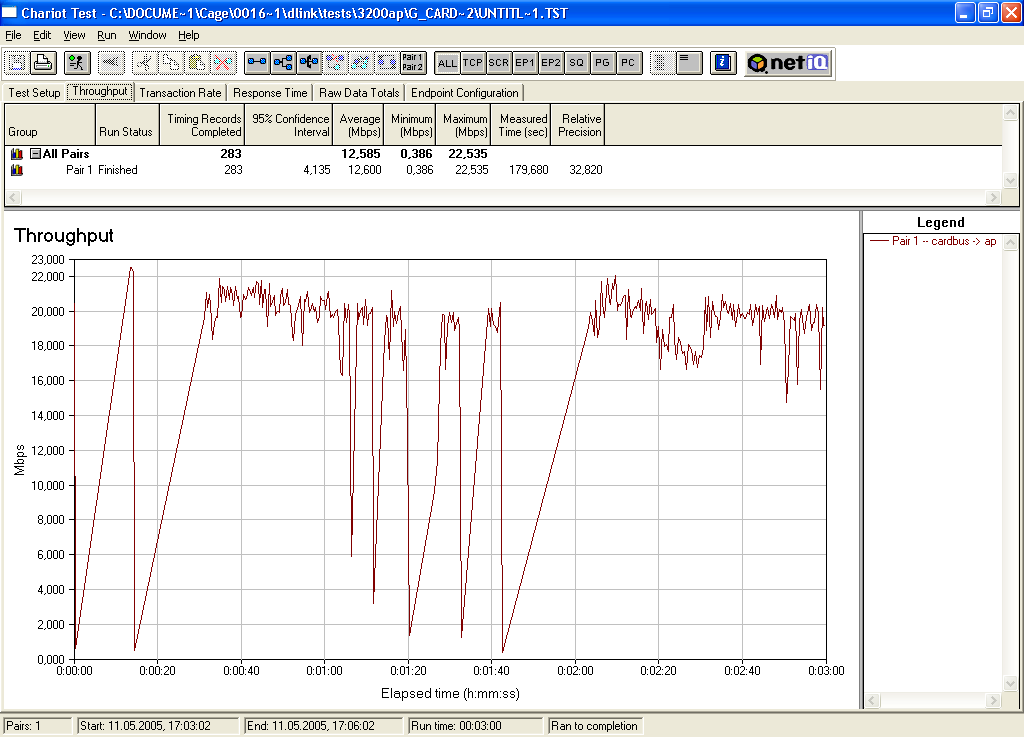1024x737 pixels.
Task: Click the third endpoint-pair toolbar icon
Action: click(x=309, y=63)
